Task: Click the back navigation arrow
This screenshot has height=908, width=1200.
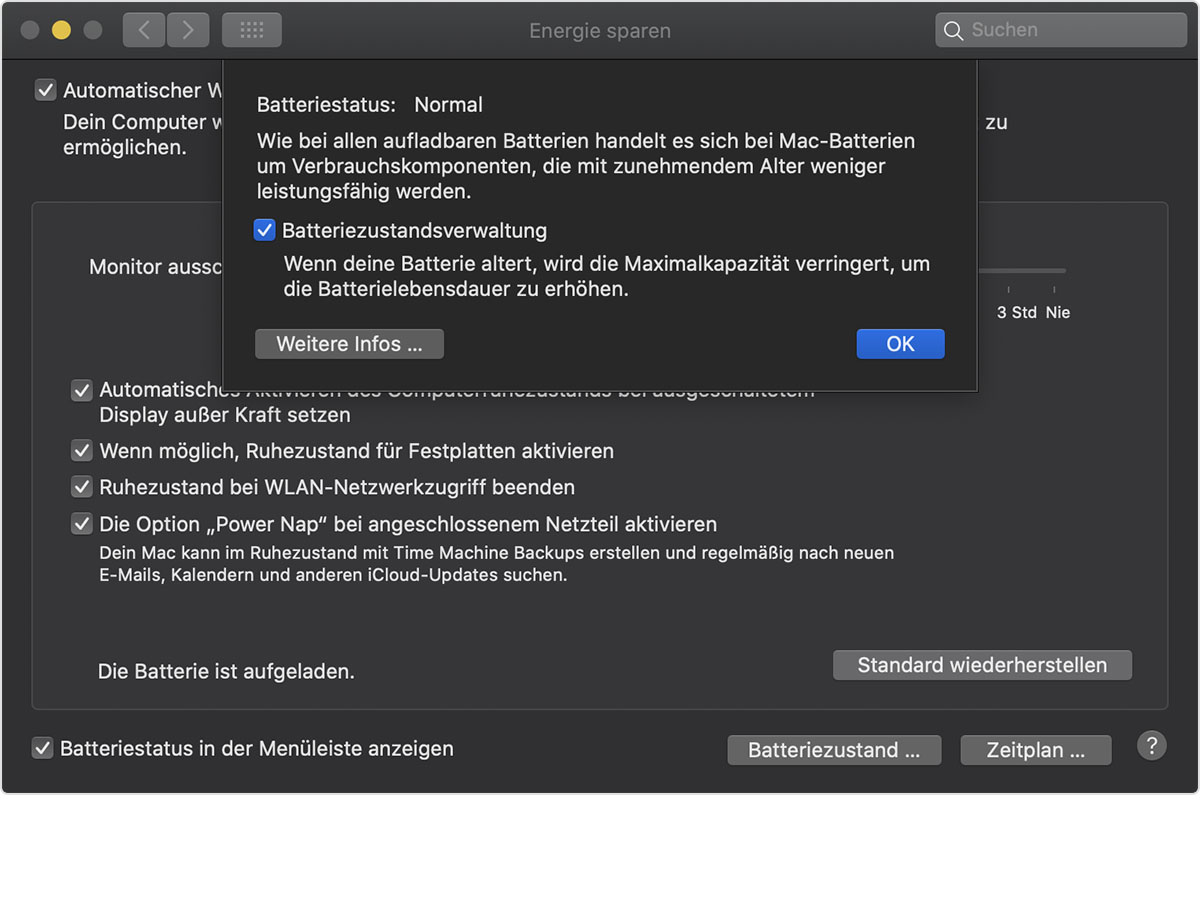Action: point(144,30)
